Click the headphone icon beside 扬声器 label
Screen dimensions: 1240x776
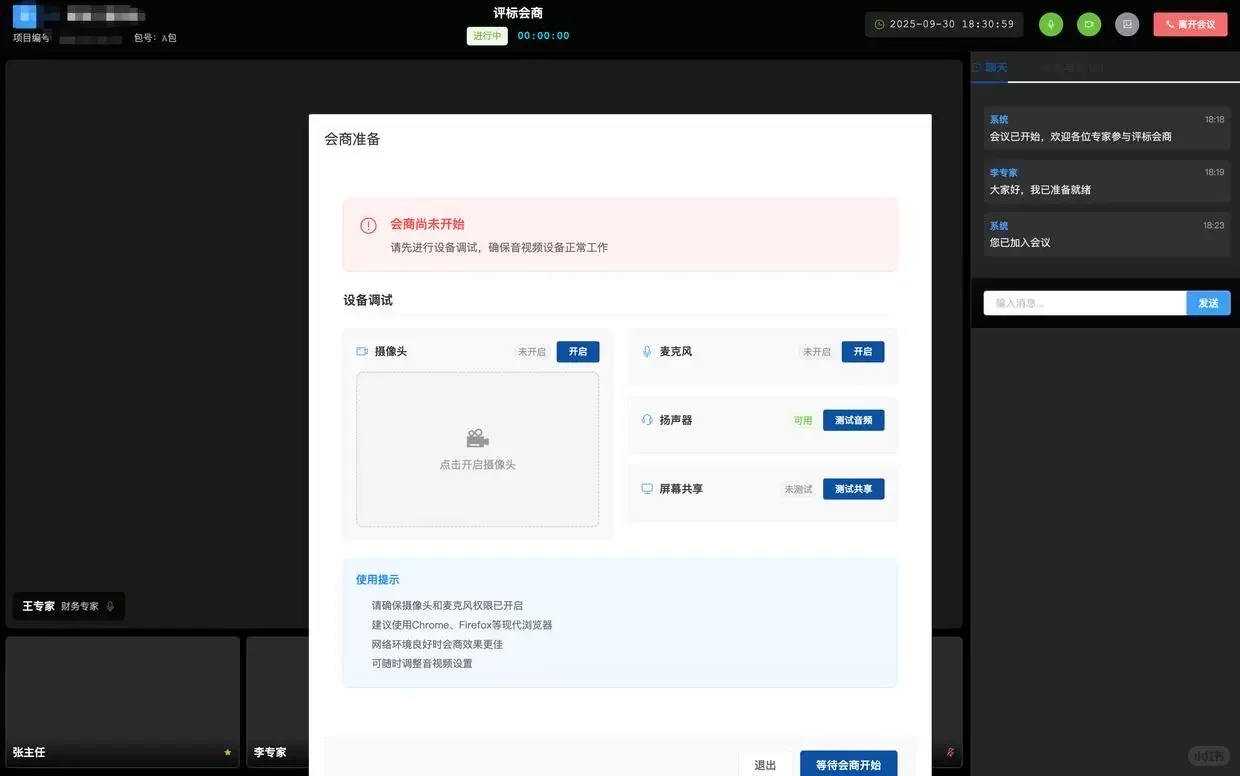[646, 420]
